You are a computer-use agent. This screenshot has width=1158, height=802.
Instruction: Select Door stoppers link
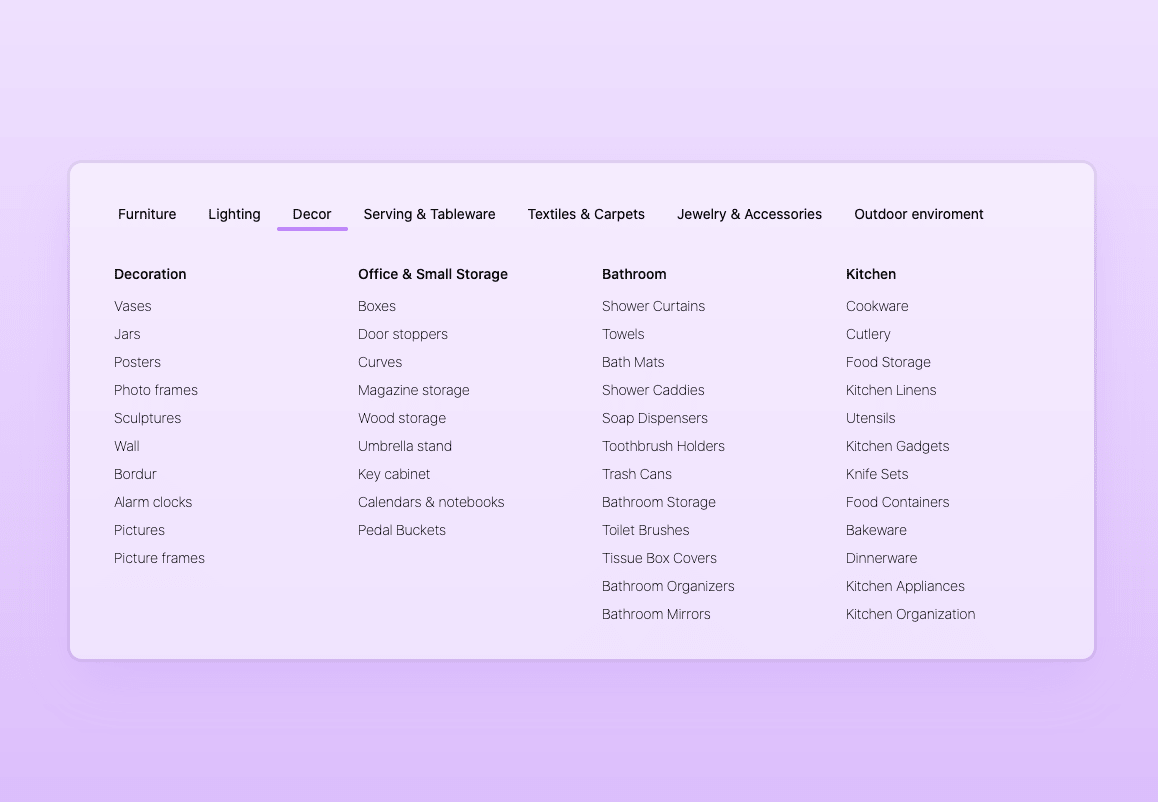(402, 334)
